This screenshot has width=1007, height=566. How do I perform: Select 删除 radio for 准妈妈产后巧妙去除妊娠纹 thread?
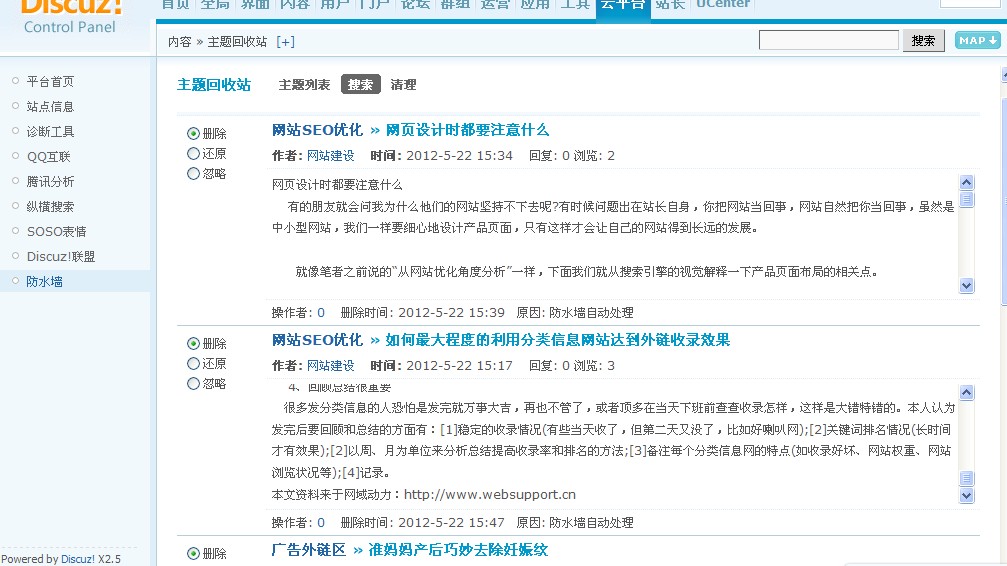tap(193, 554)
